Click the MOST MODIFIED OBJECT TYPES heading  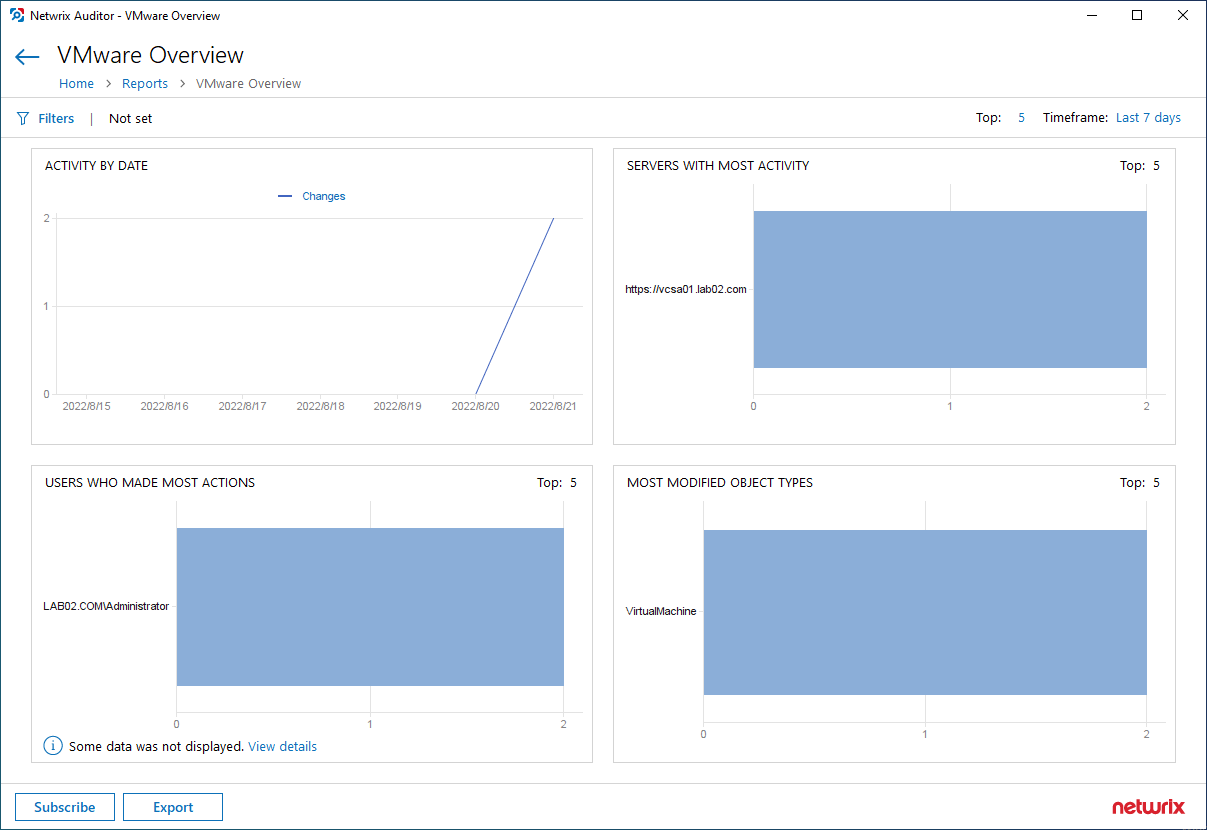(720, 482)
